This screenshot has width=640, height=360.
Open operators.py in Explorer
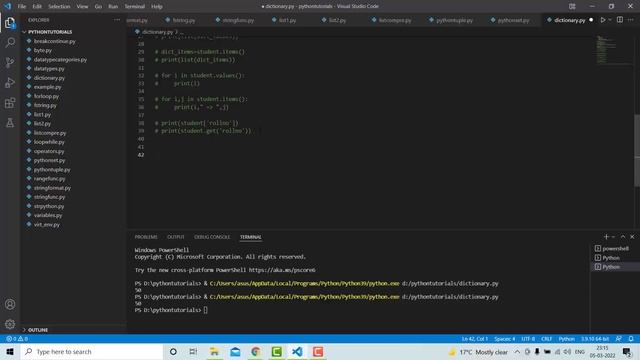click(49, 151)
